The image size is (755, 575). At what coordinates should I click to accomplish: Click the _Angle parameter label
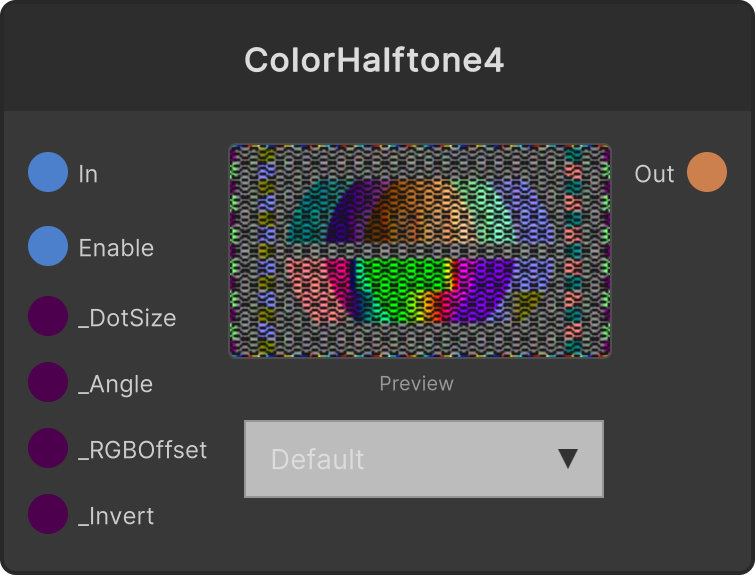tap(116, 385)
